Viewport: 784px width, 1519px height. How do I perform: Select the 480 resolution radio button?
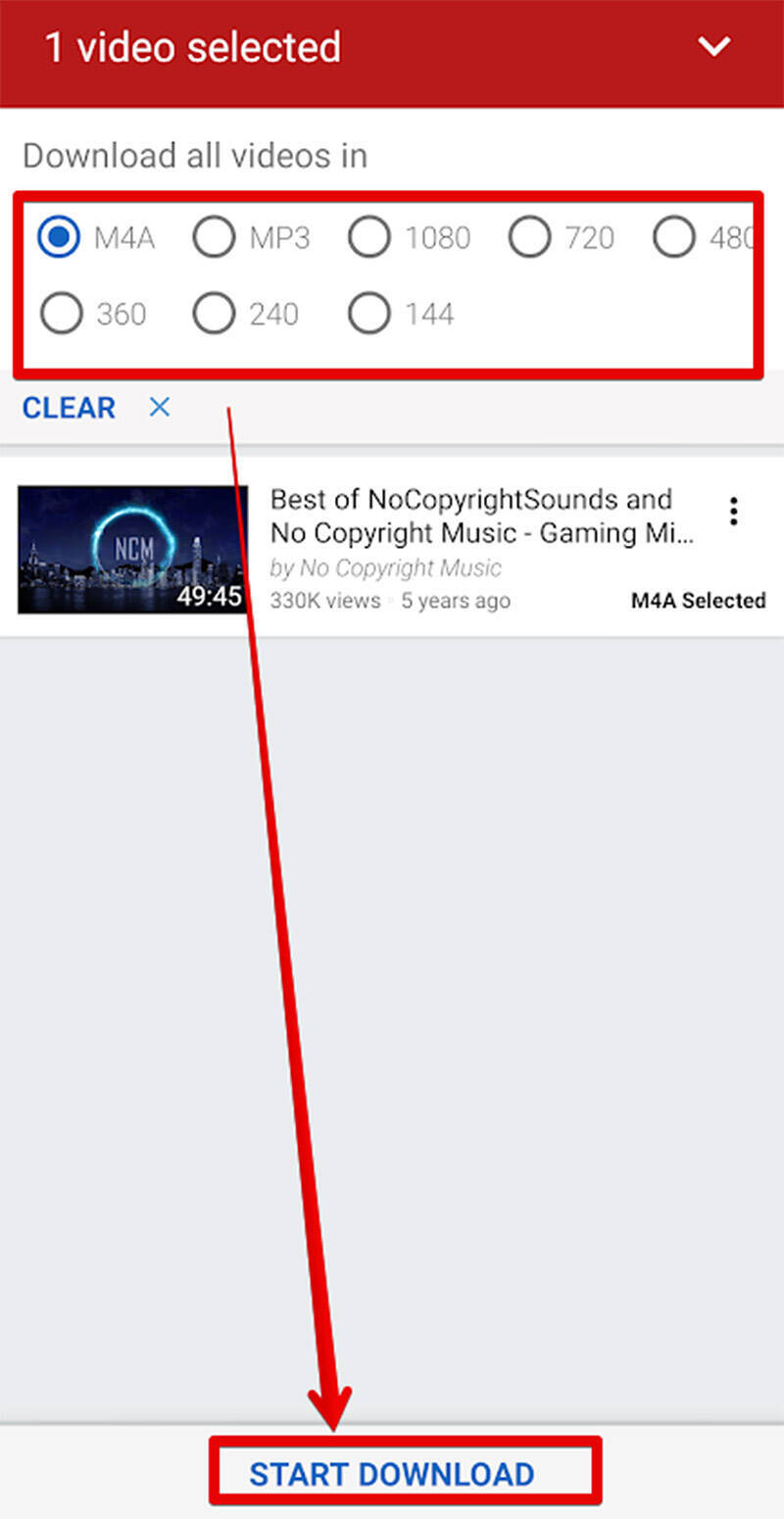674,237
